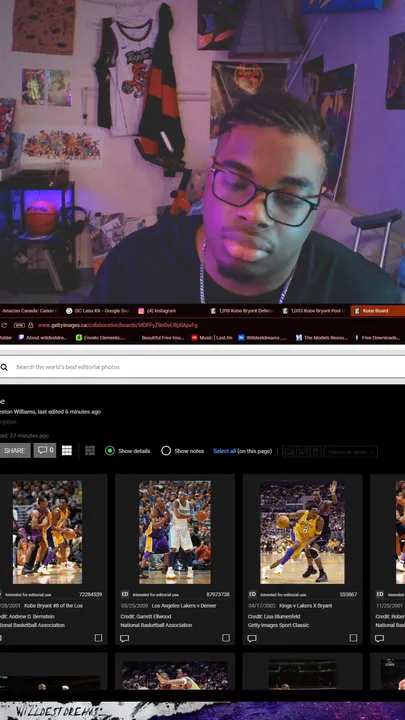Click Los Angeles Lakers v Denver title
The image size is (405, 720).
point(184,606)
